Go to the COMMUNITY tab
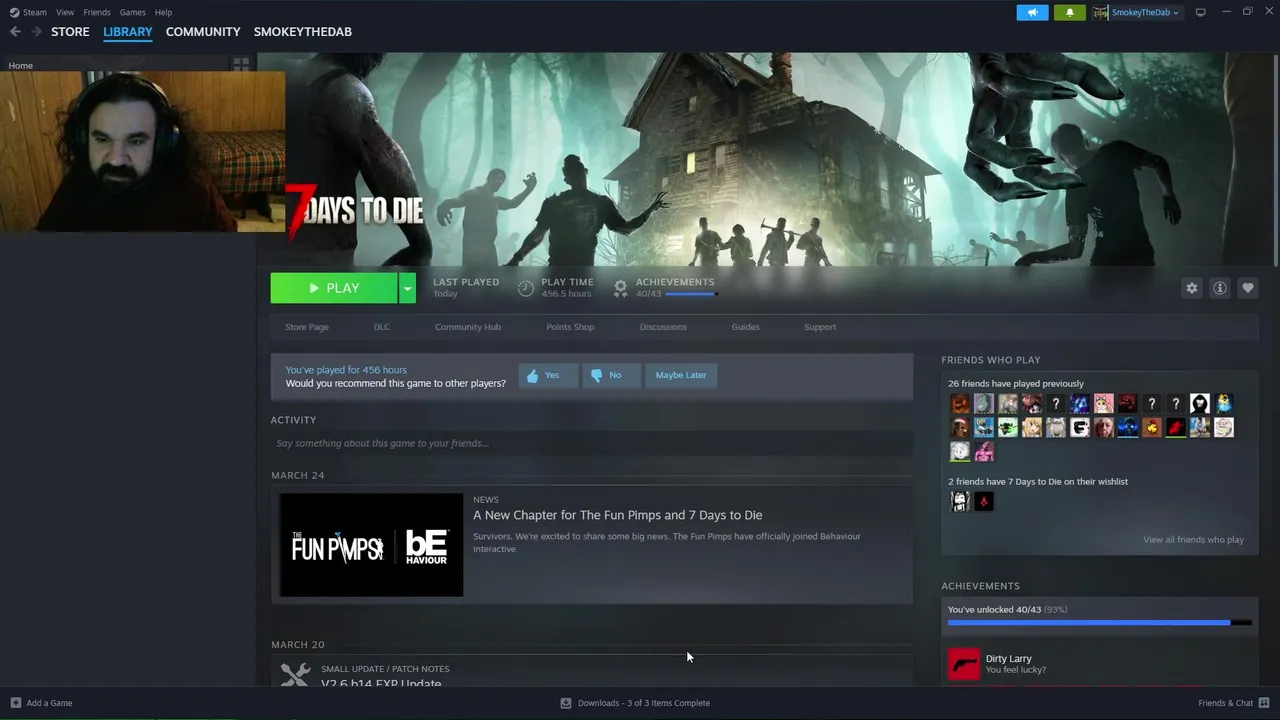 click(203, 32)
